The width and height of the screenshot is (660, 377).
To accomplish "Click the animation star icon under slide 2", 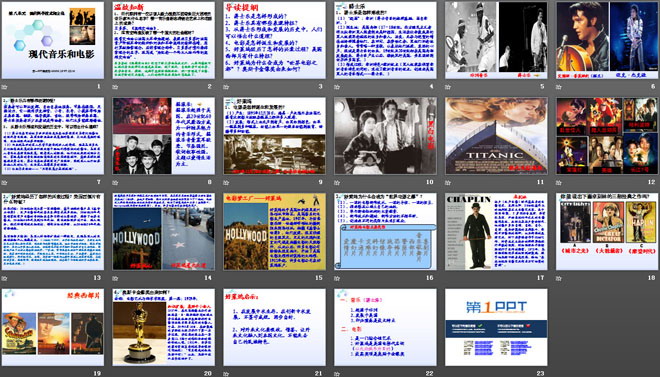I will [115, 87].
